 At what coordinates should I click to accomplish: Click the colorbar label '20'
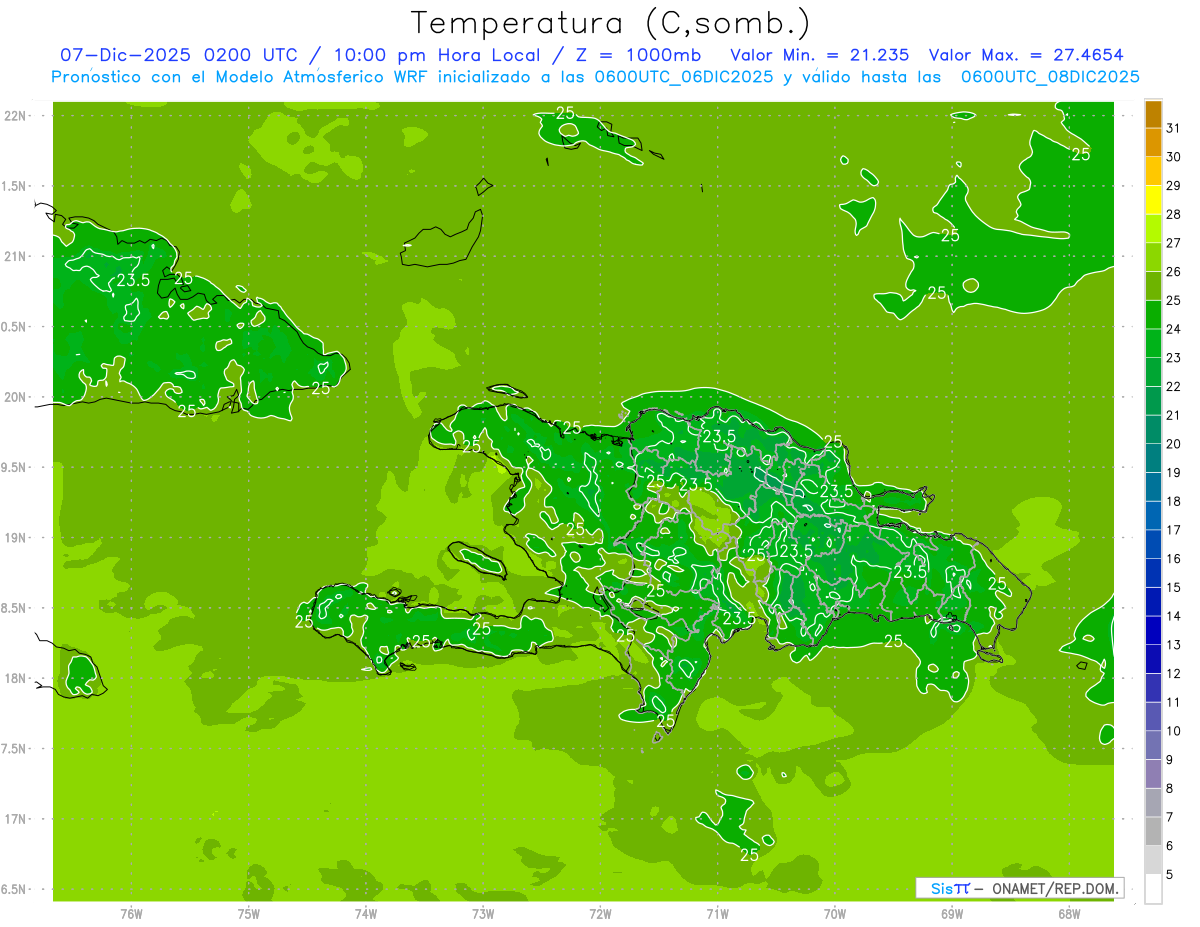1174,444
